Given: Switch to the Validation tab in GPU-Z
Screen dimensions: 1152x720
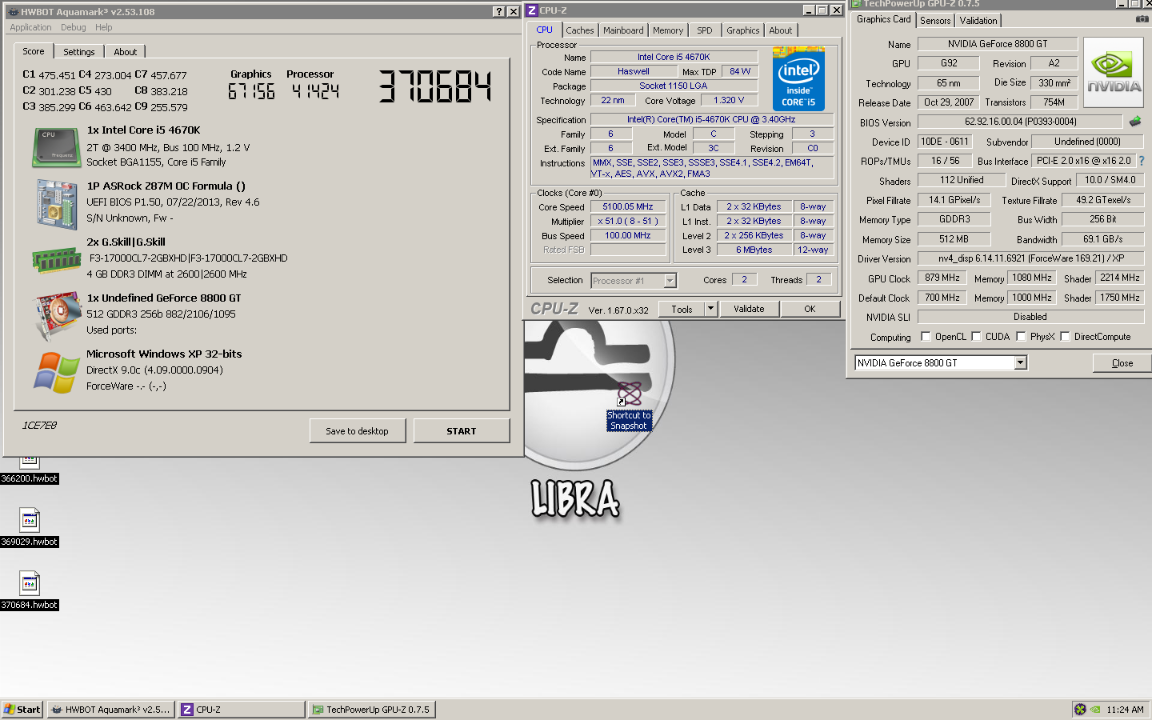Looking at the screenshot, I should click(979, 21).
